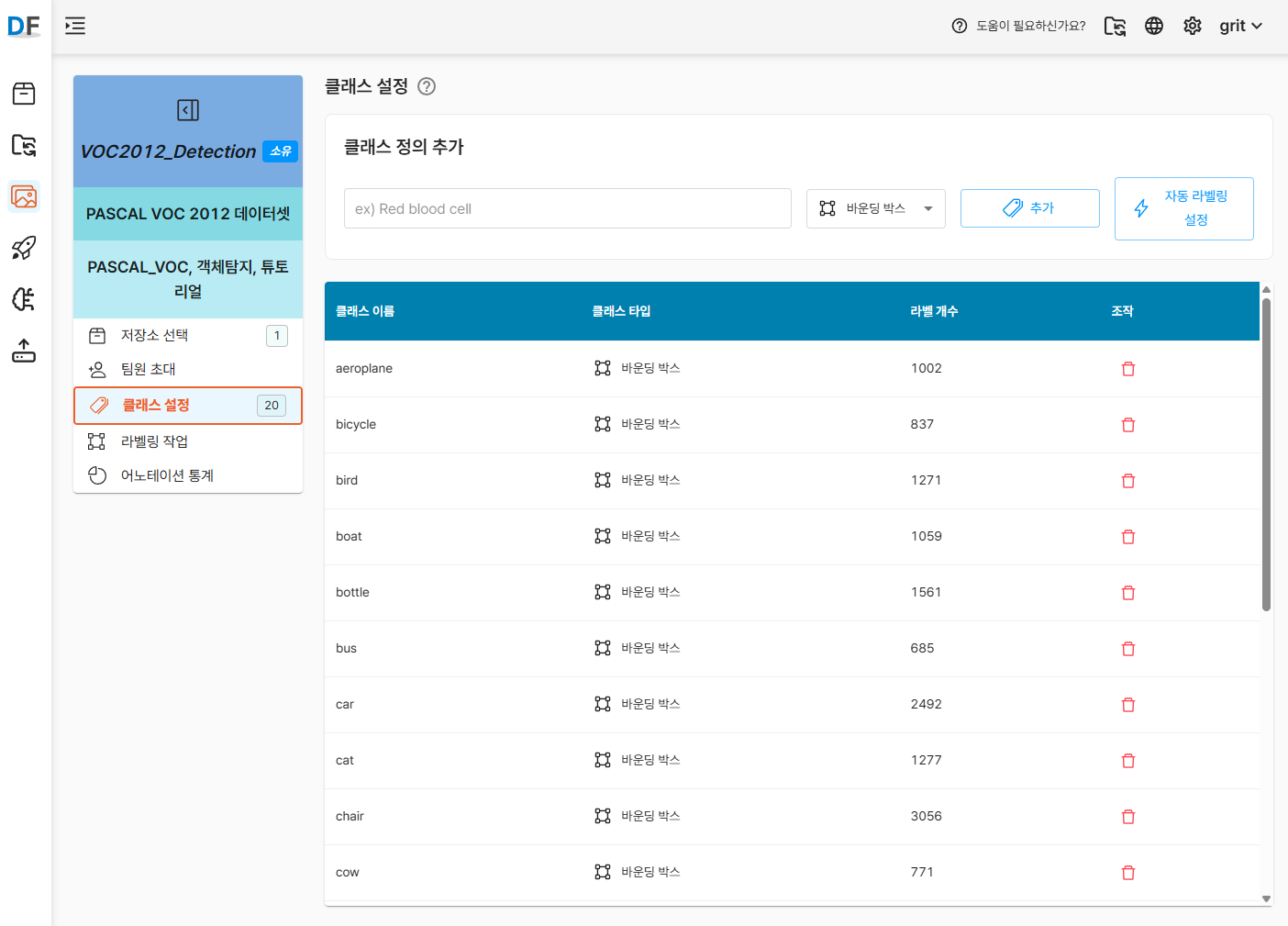This screenshot has height=926, width=1288.
Task: Click the bus class name
Action: (346, 649)
